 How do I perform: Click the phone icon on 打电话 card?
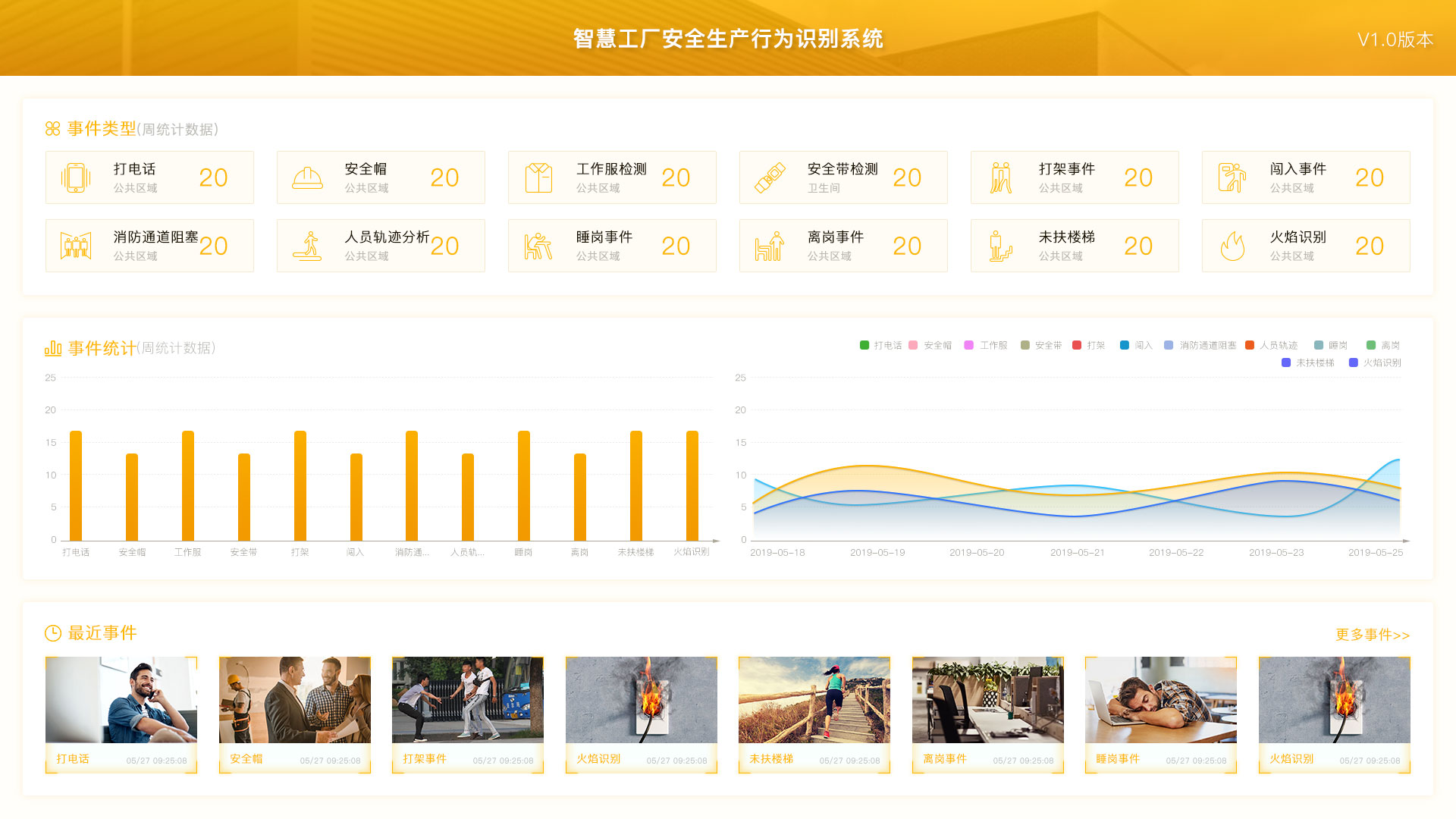76,178
